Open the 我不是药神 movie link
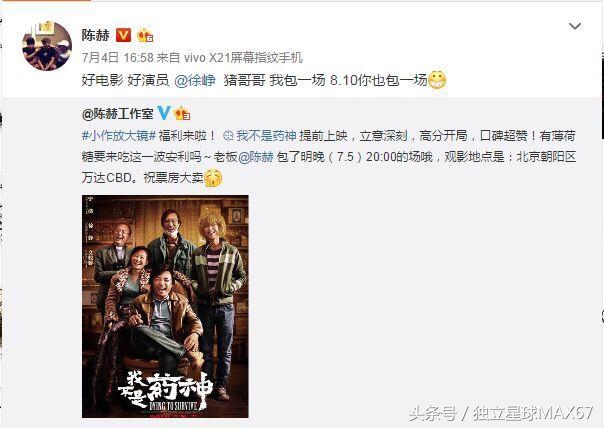This screenshot has width=604, height=428. point(266,136)
